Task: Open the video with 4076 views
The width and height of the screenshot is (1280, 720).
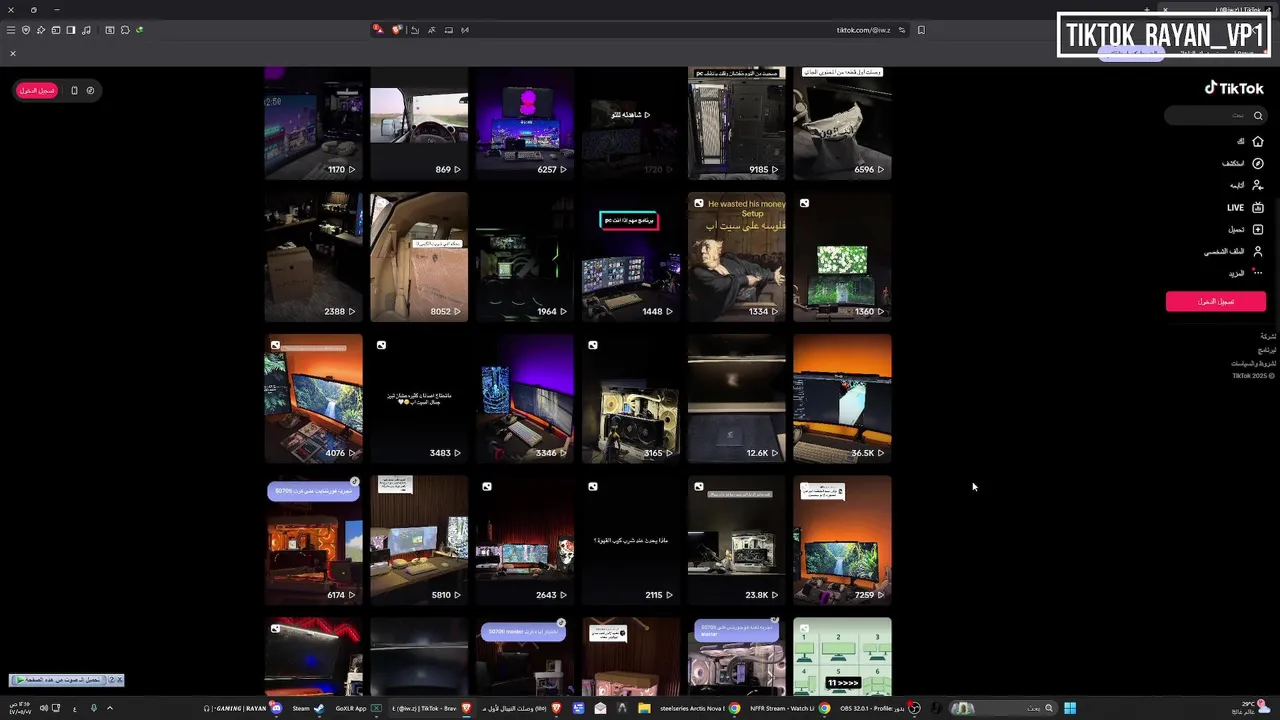Action: pyautogui.click(x=313, y=399)
